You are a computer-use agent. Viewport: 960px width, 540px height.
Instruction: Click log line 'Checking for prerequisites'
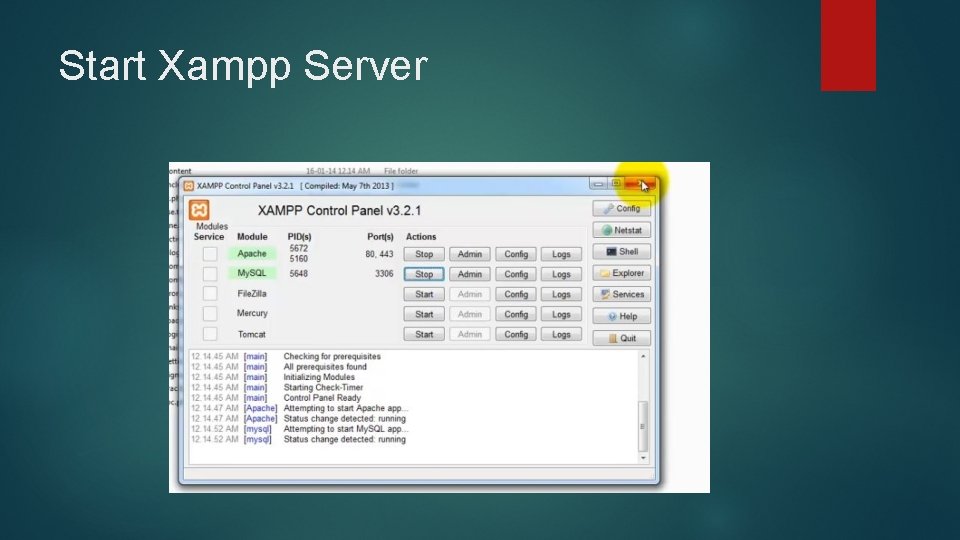click(332, 356)
